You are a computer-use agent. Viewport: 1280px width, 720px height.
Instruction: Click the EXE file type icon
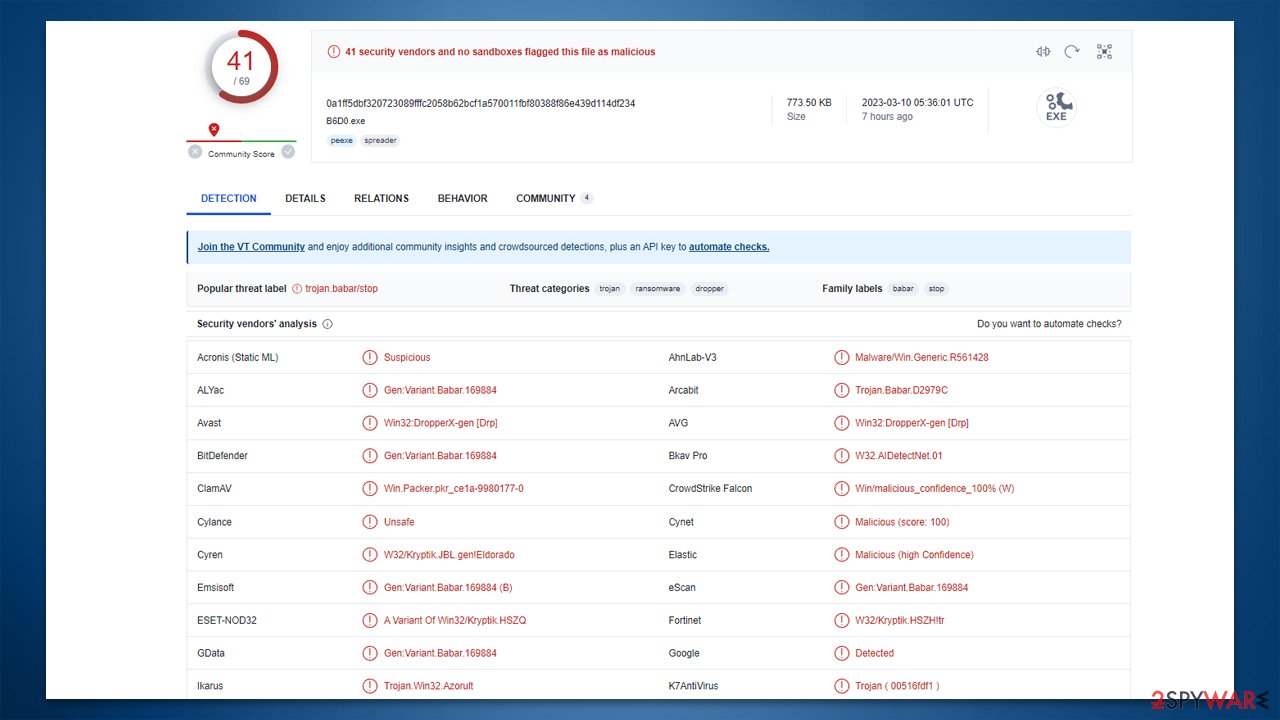pos(1056,107)
